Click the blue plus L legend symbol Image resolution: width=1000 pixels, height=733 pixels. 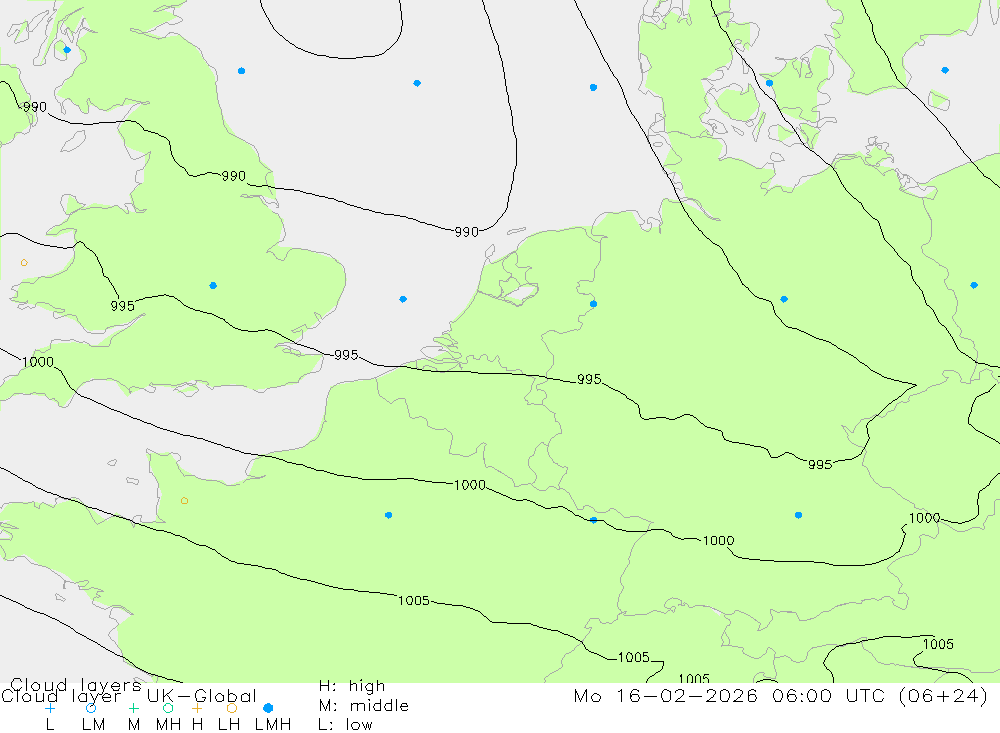50,708
